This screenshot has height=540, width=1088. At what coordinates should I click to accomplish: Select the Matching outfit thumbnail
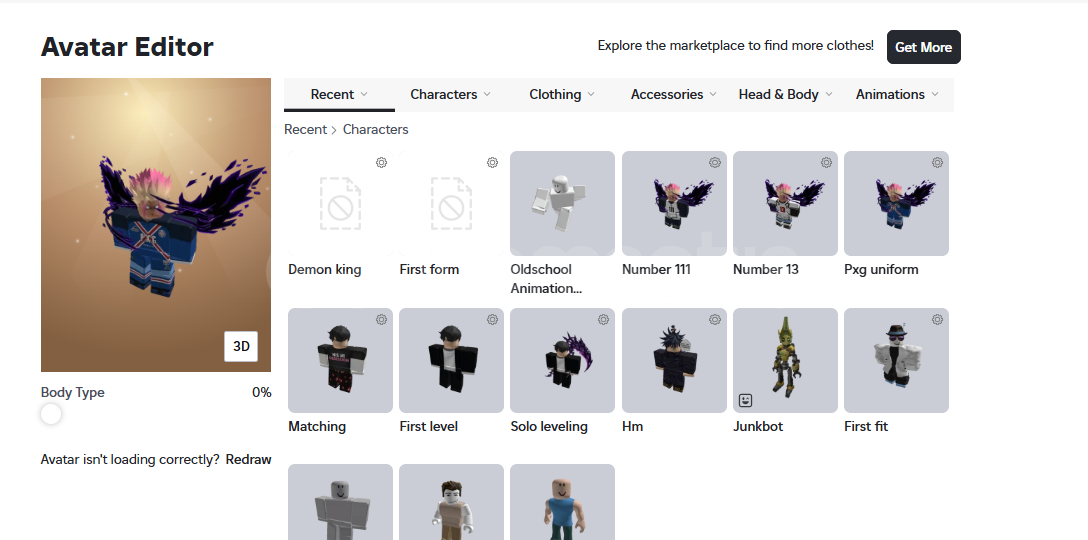(340, 360)
